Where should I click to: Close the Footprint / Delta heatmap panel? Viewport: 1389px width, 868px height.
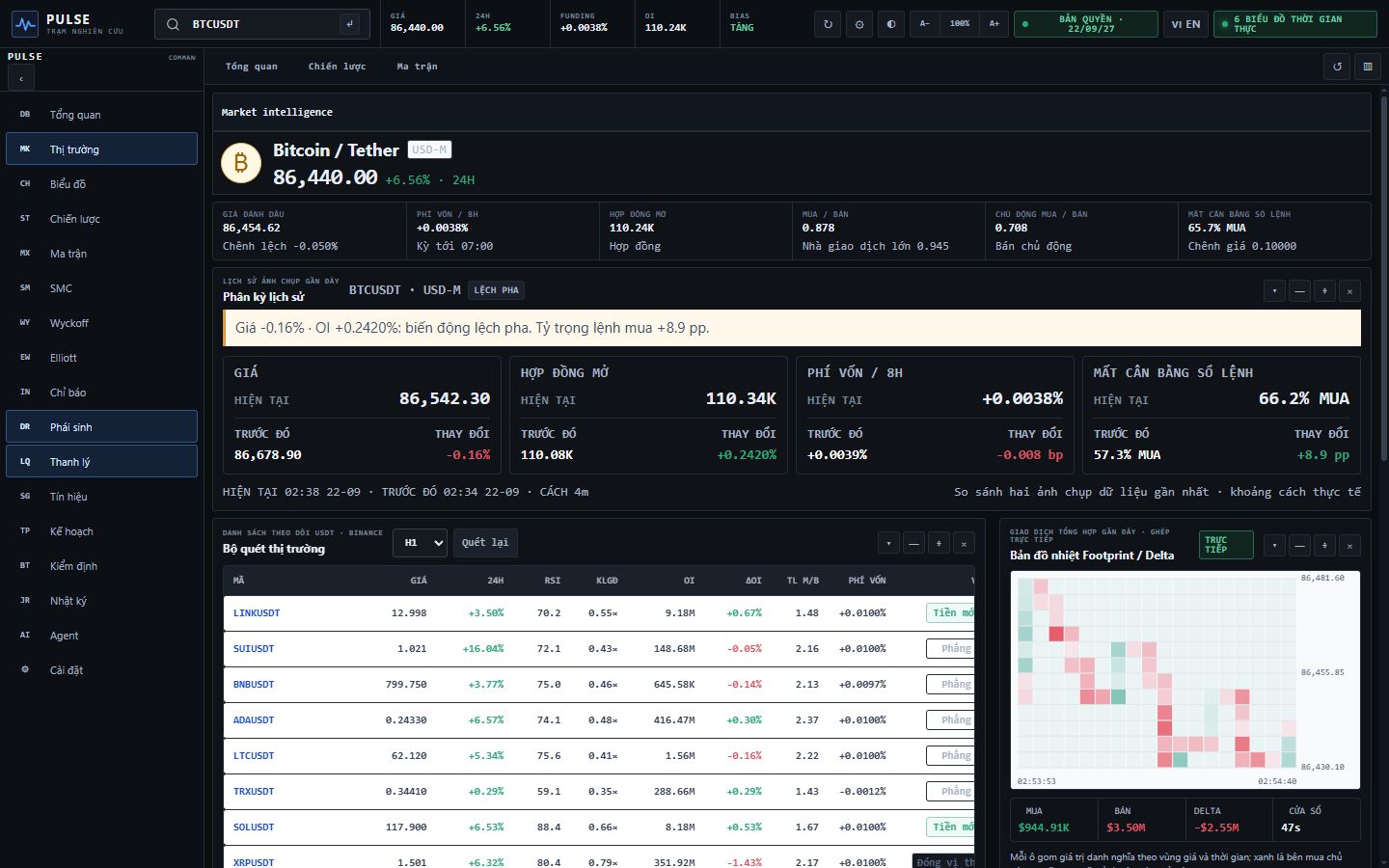coord(1350,545)
